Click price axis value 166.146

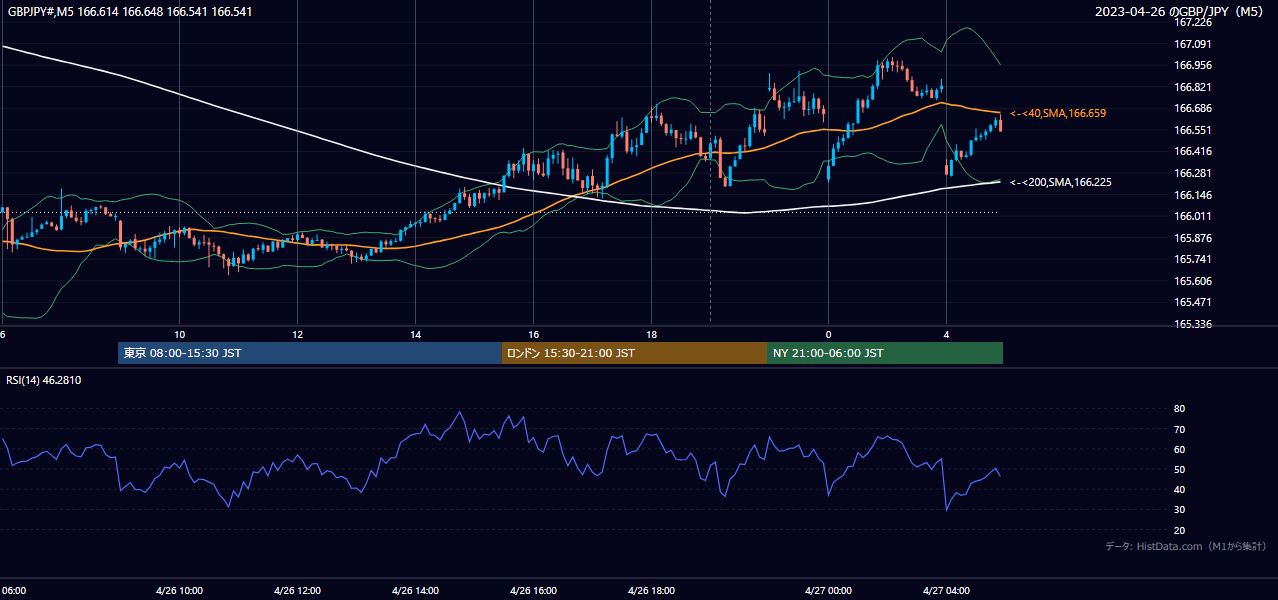[x=1192, y=195]
